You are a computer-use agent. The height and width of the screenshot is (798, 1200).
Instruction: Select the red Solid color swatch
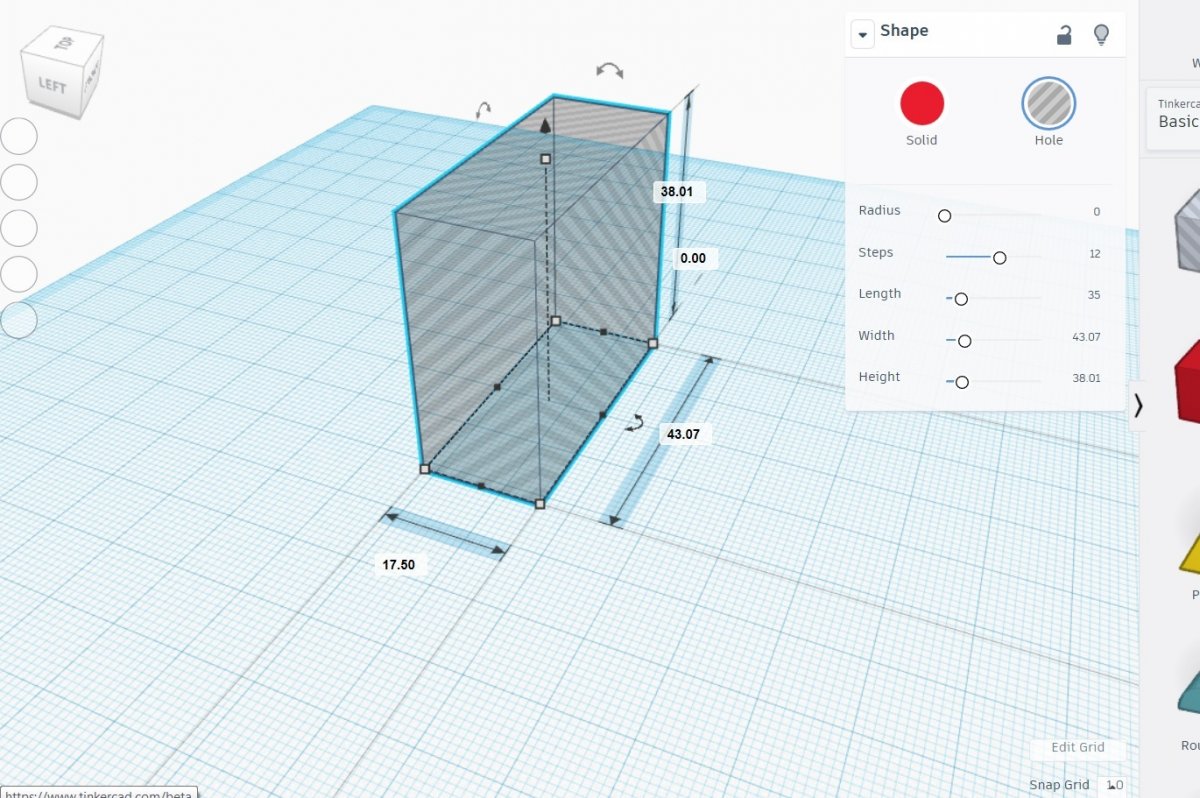click(x=922, y=103)
